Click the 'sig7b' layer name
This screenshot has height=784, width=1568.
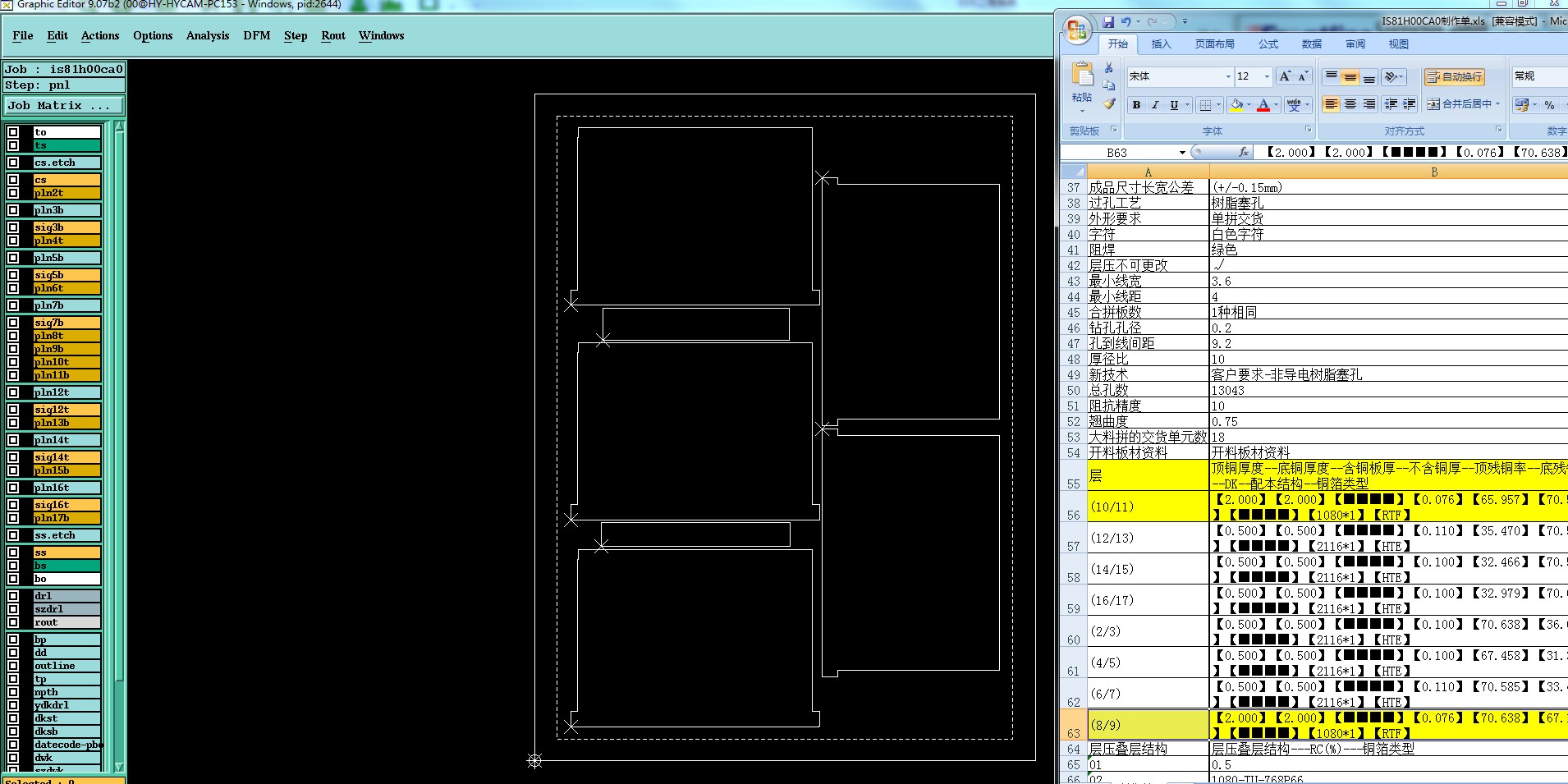66,323
